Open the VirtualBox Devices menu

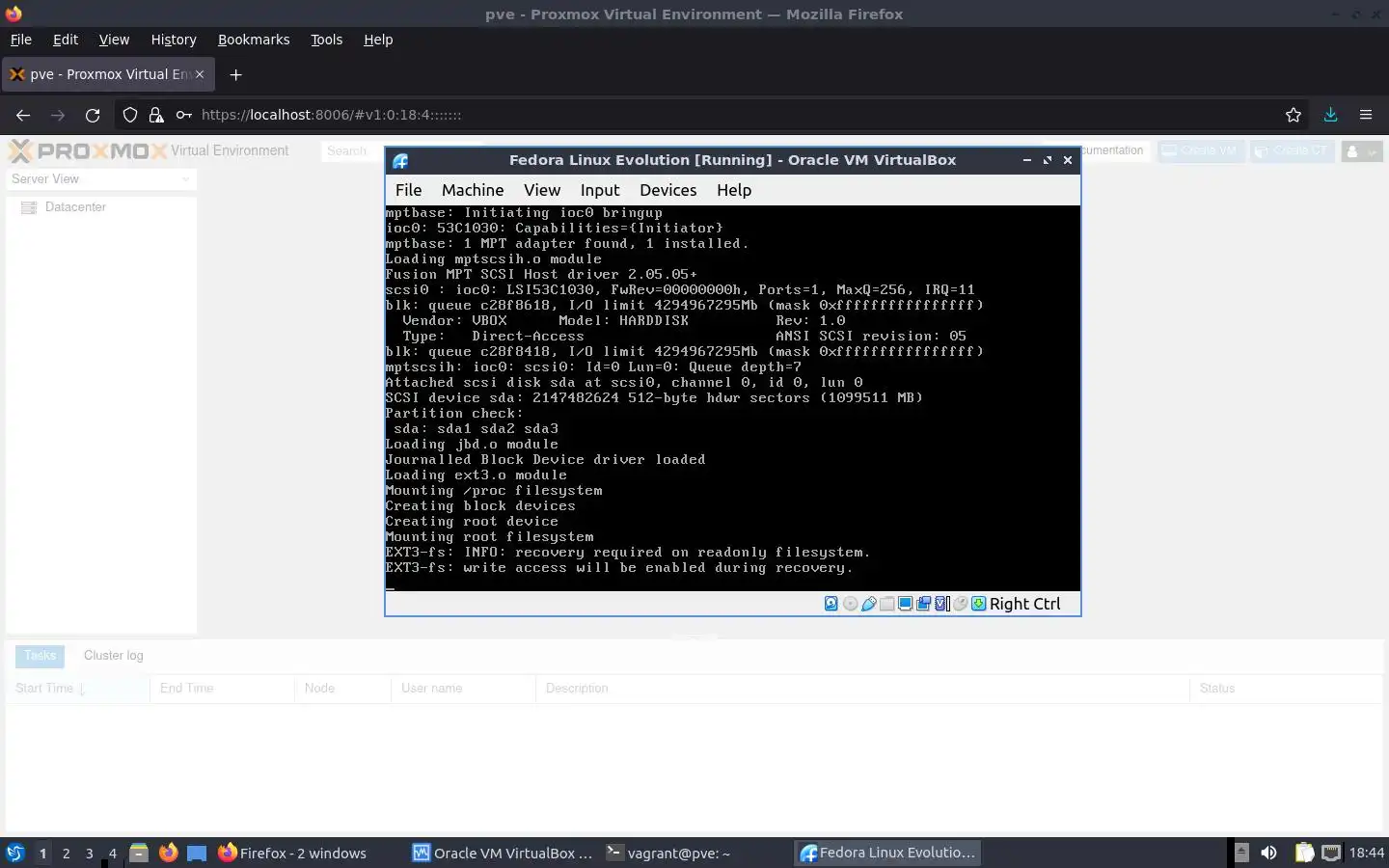click(x=667, y=190)
